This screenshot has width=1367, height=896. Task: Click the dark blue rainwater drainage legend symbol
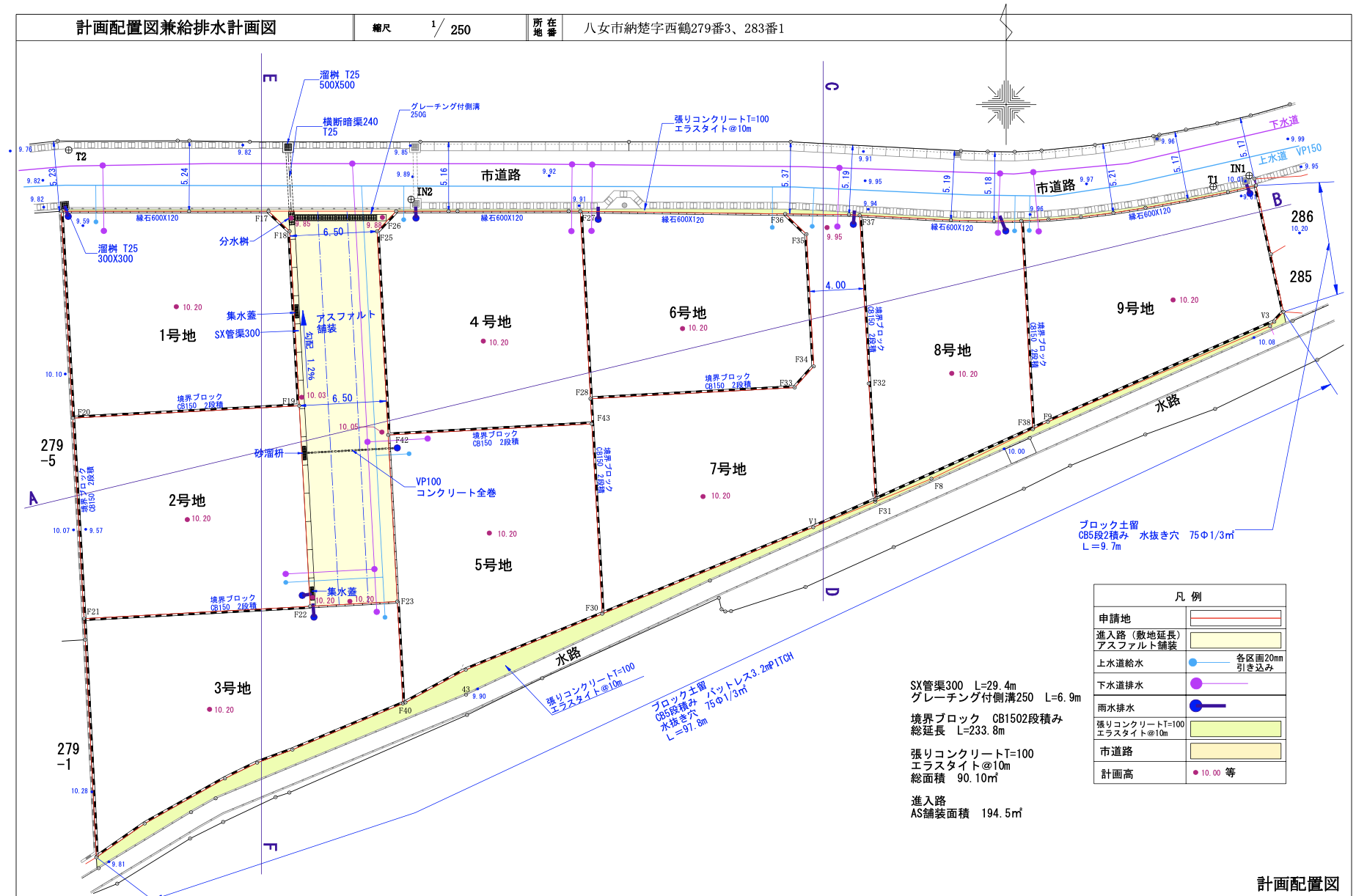(x=1197, y=706)
